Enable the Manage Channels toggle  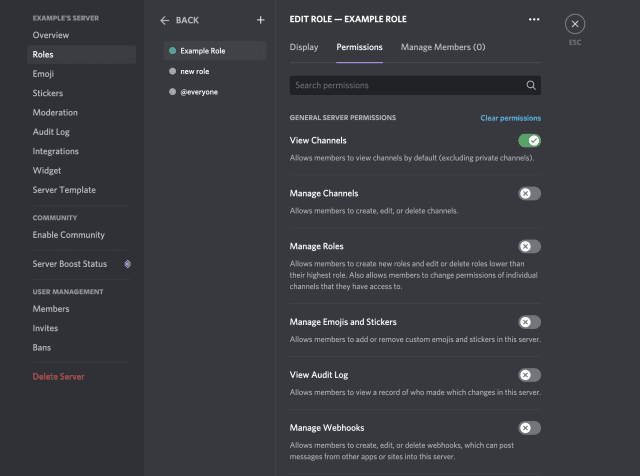(529, 194)
